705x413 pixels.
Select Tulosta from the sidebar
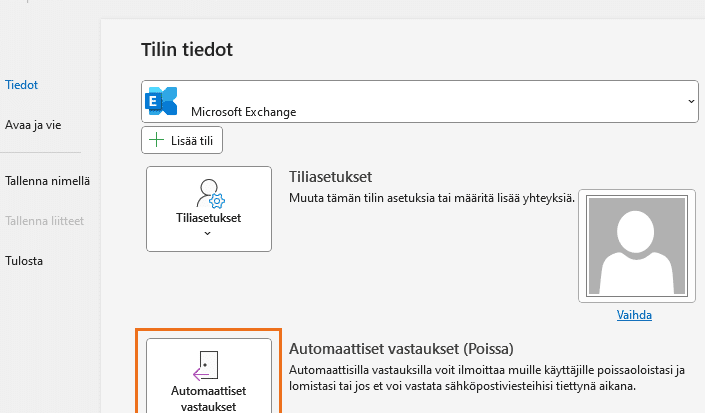pyautogui.click(x=24, y=261)
